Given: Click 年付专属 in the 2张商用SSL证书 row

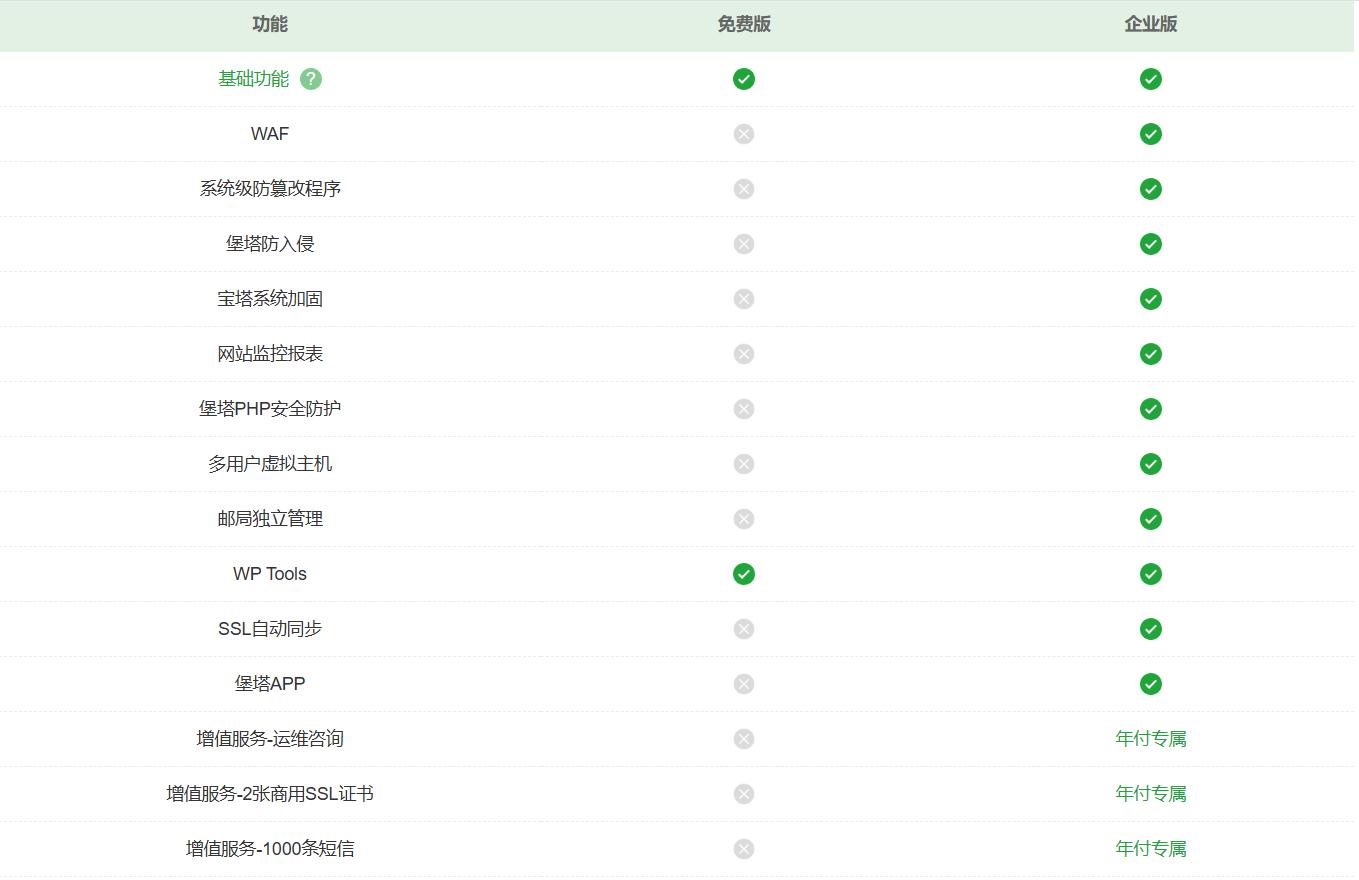Looking at the screenshot, I should [1150, 794].
